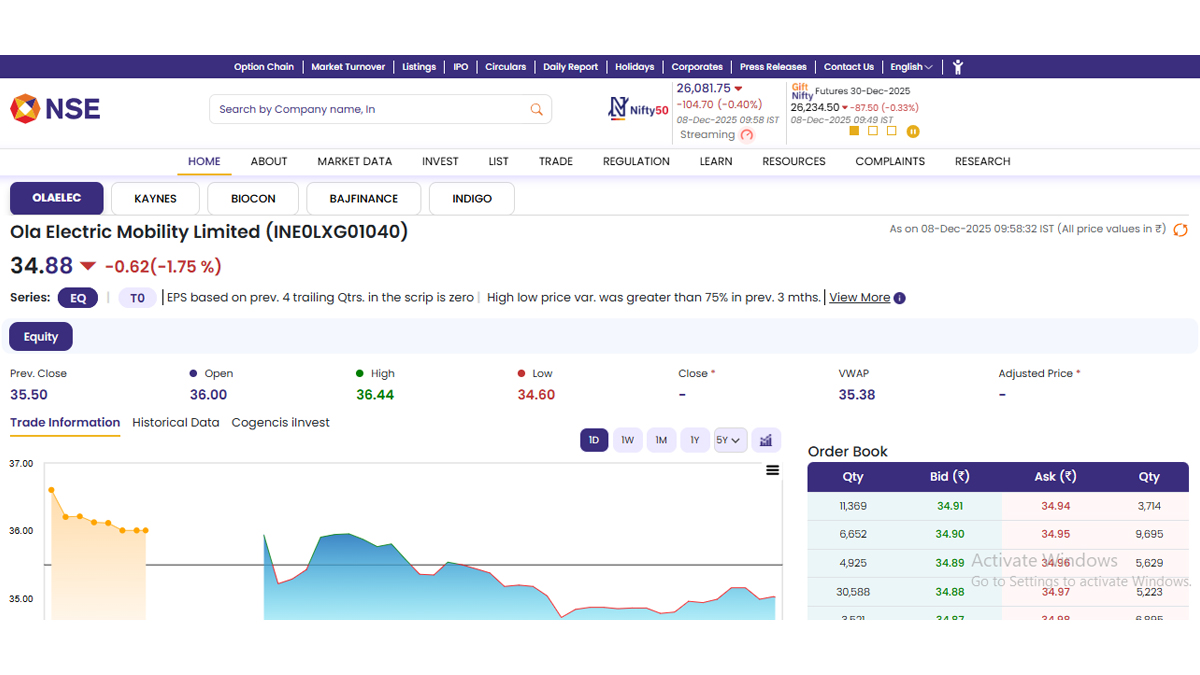The image size is (1200, 675).
Task: Expand the 5Y chart range dropdown
Action: point(730,440)
